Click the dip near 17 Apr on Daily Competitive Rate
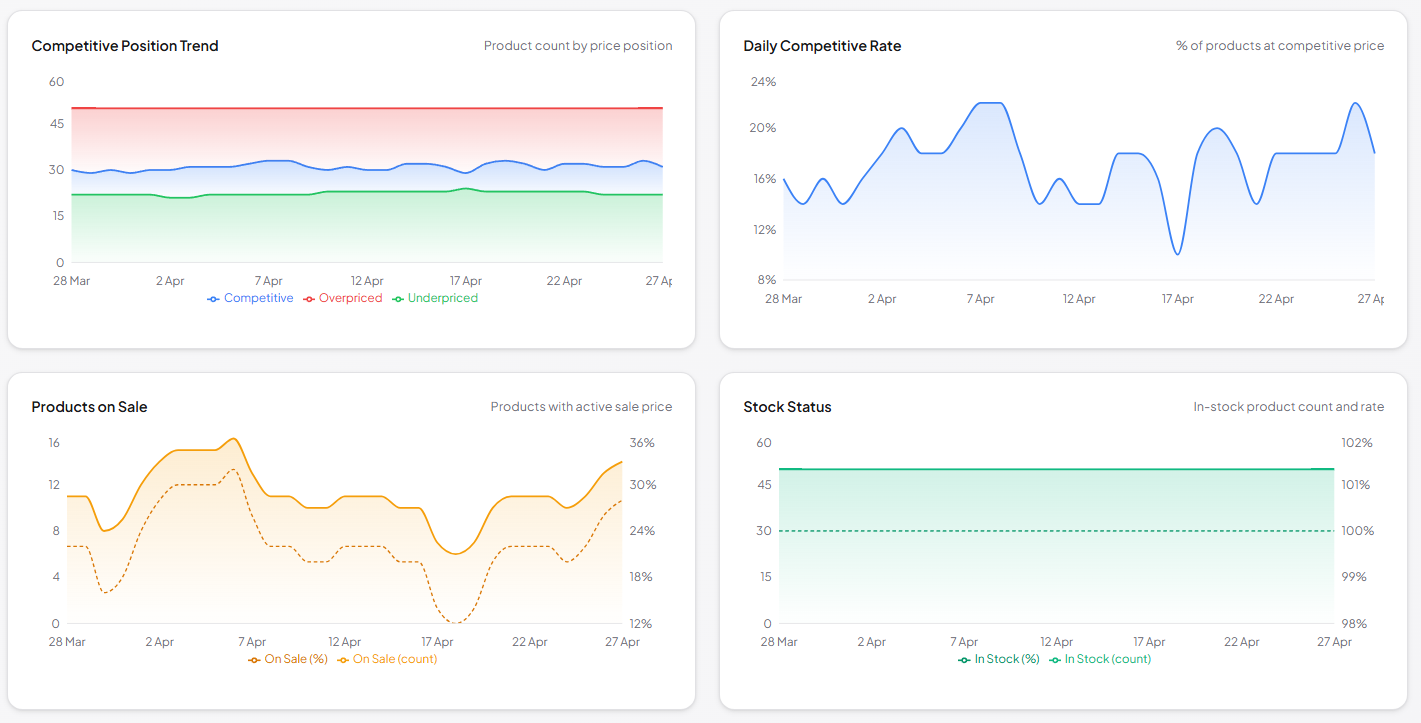This screenshot has width=1421, height=723. 1178,254
